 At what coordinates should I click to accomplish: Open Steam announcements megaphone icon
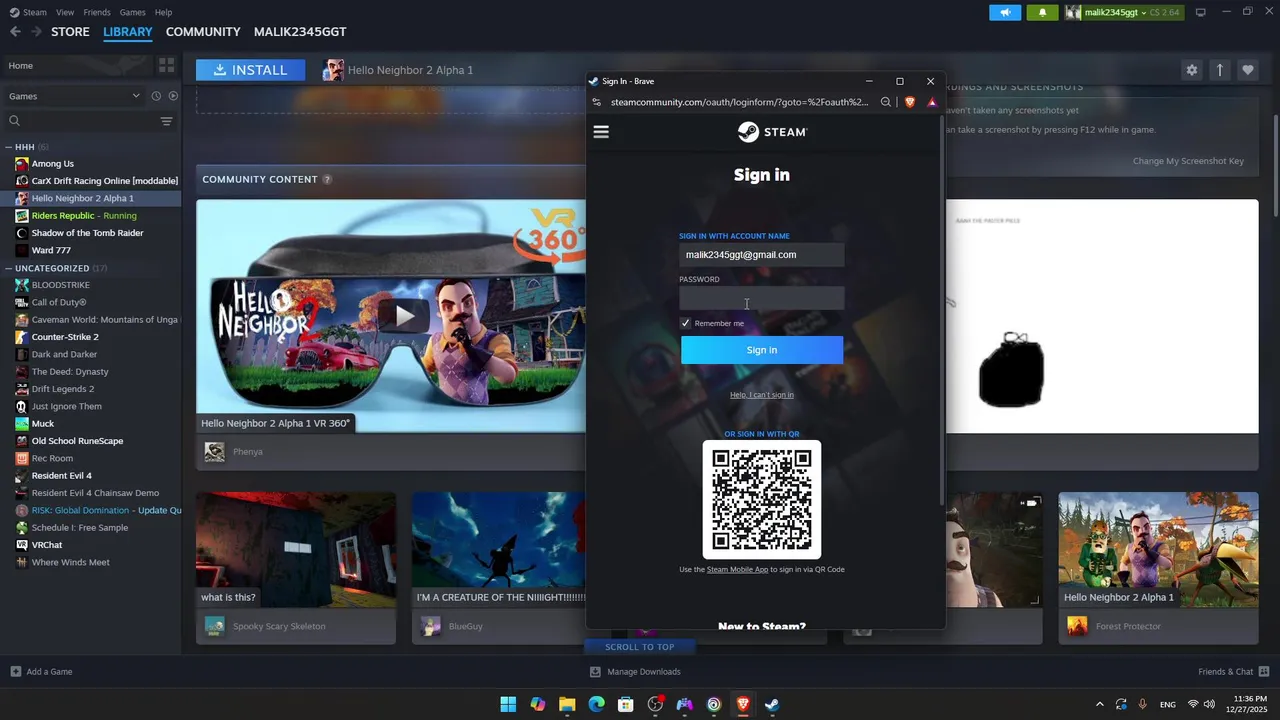(x=1005, y=12)
